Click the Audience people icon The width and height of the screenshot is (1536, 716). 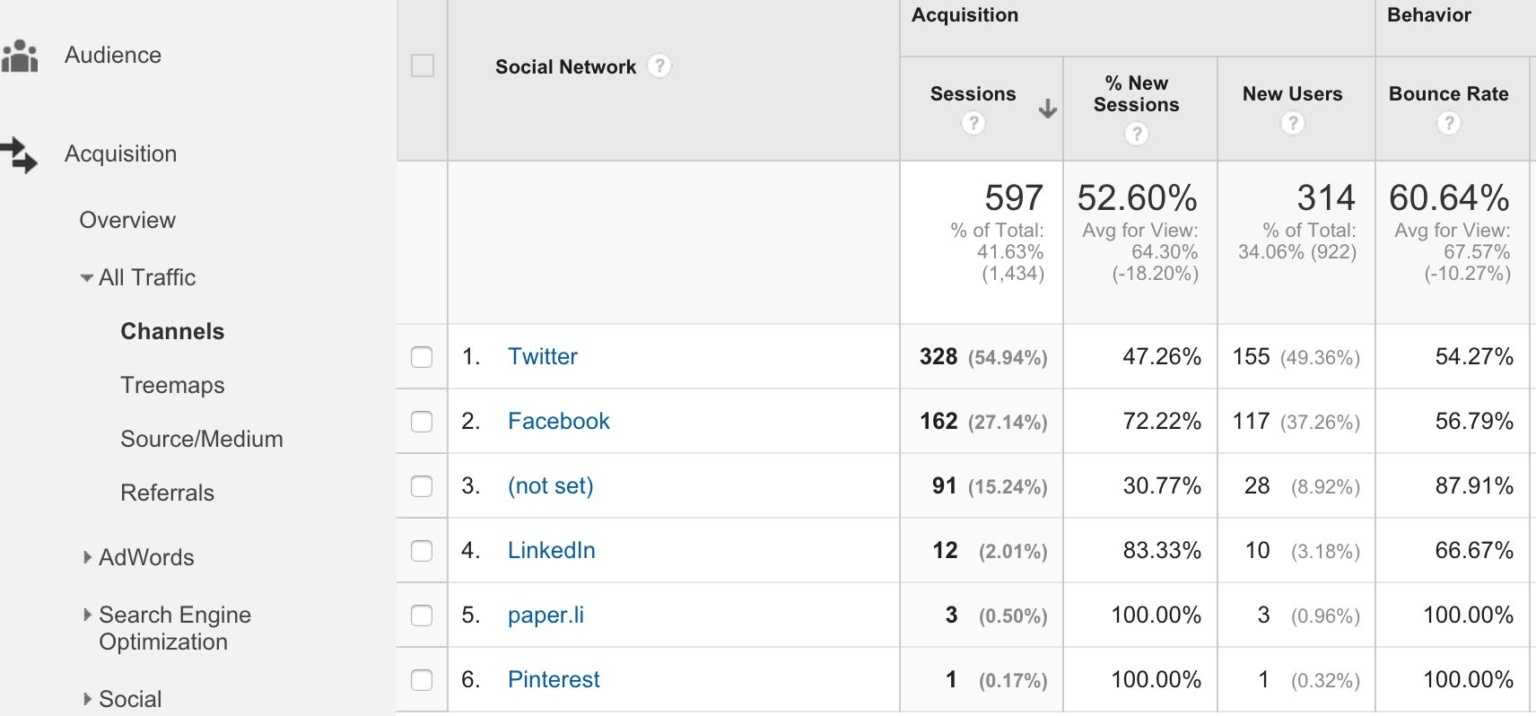[x=19, y=56]
